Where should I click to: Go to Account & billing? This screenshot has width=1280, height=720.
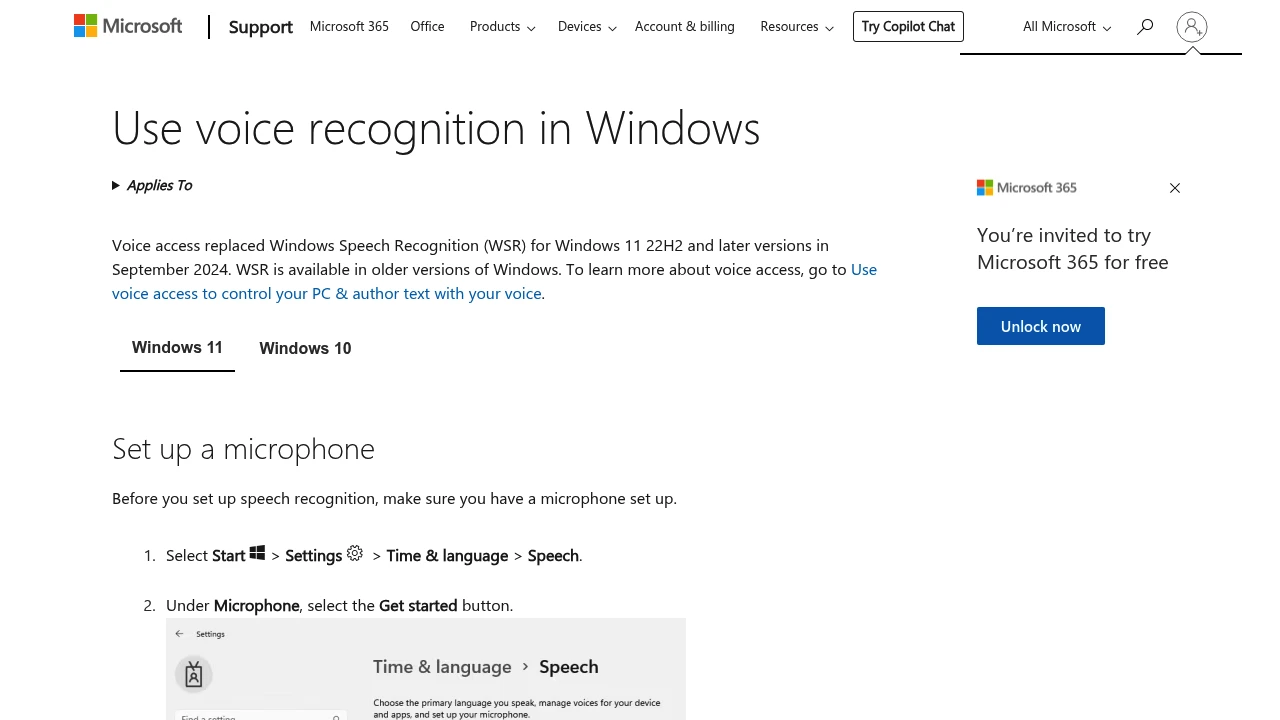[685, 27]
